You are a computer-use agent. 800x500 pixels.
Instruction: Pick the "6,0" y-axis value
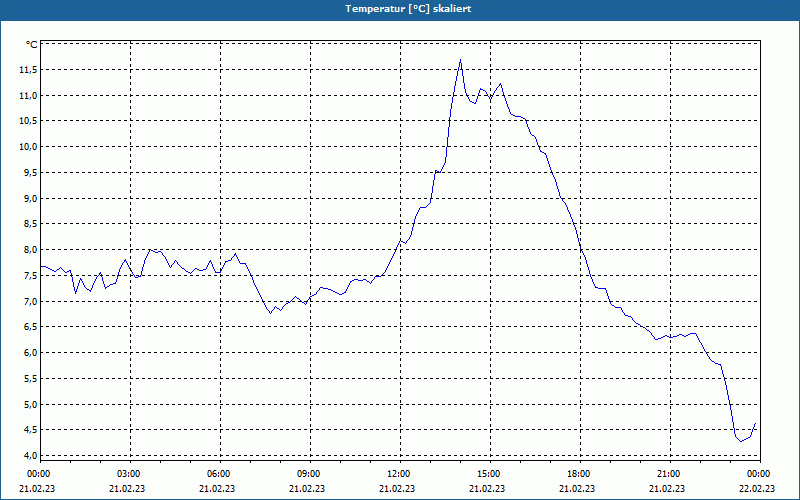(30, 353)
